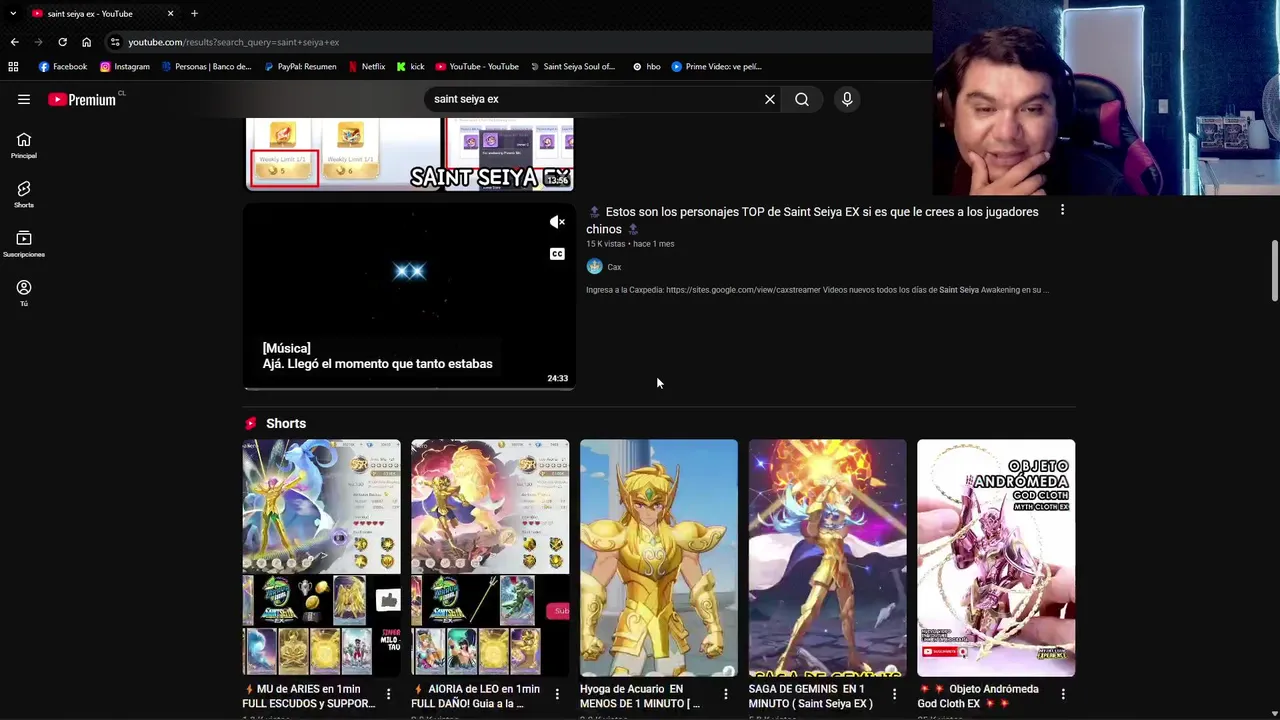Close the 'saint seiya ex - YouTube' tab
The width and height of the screenshot is (1280, 720).
(x=170, y=13)
